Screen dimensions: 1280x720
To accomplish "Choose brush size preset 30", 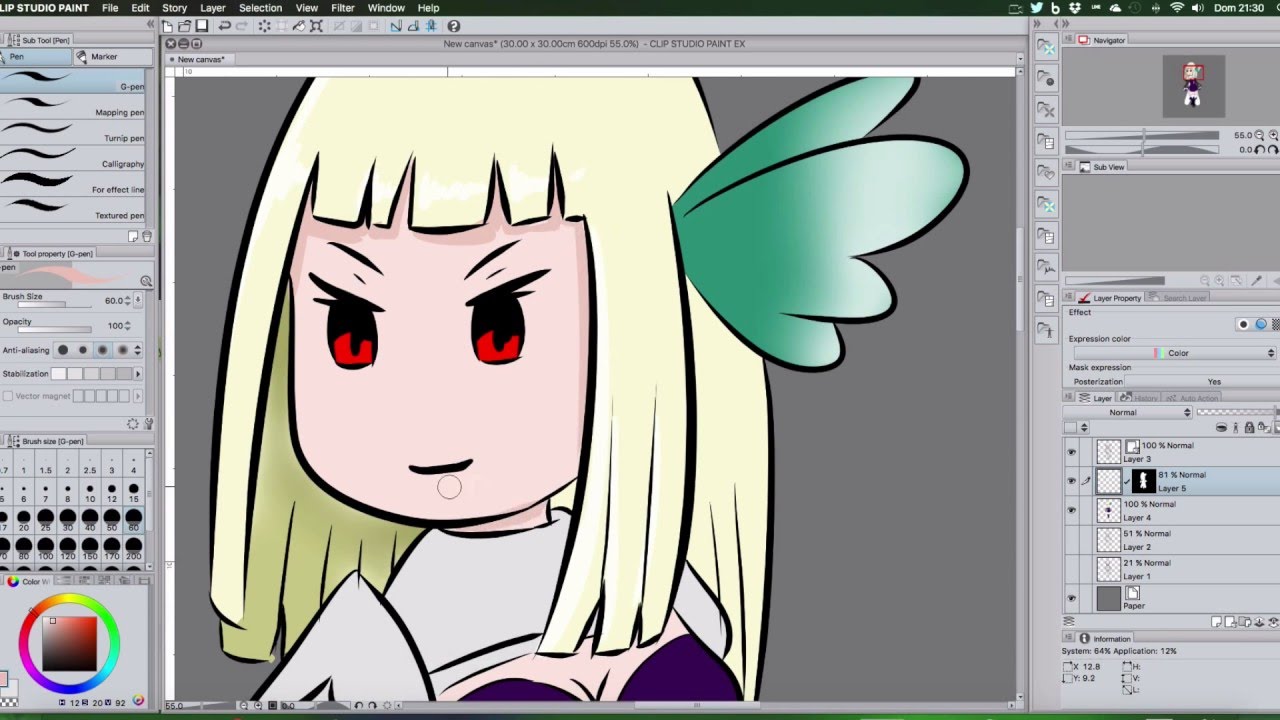I will tap(68, 520).
